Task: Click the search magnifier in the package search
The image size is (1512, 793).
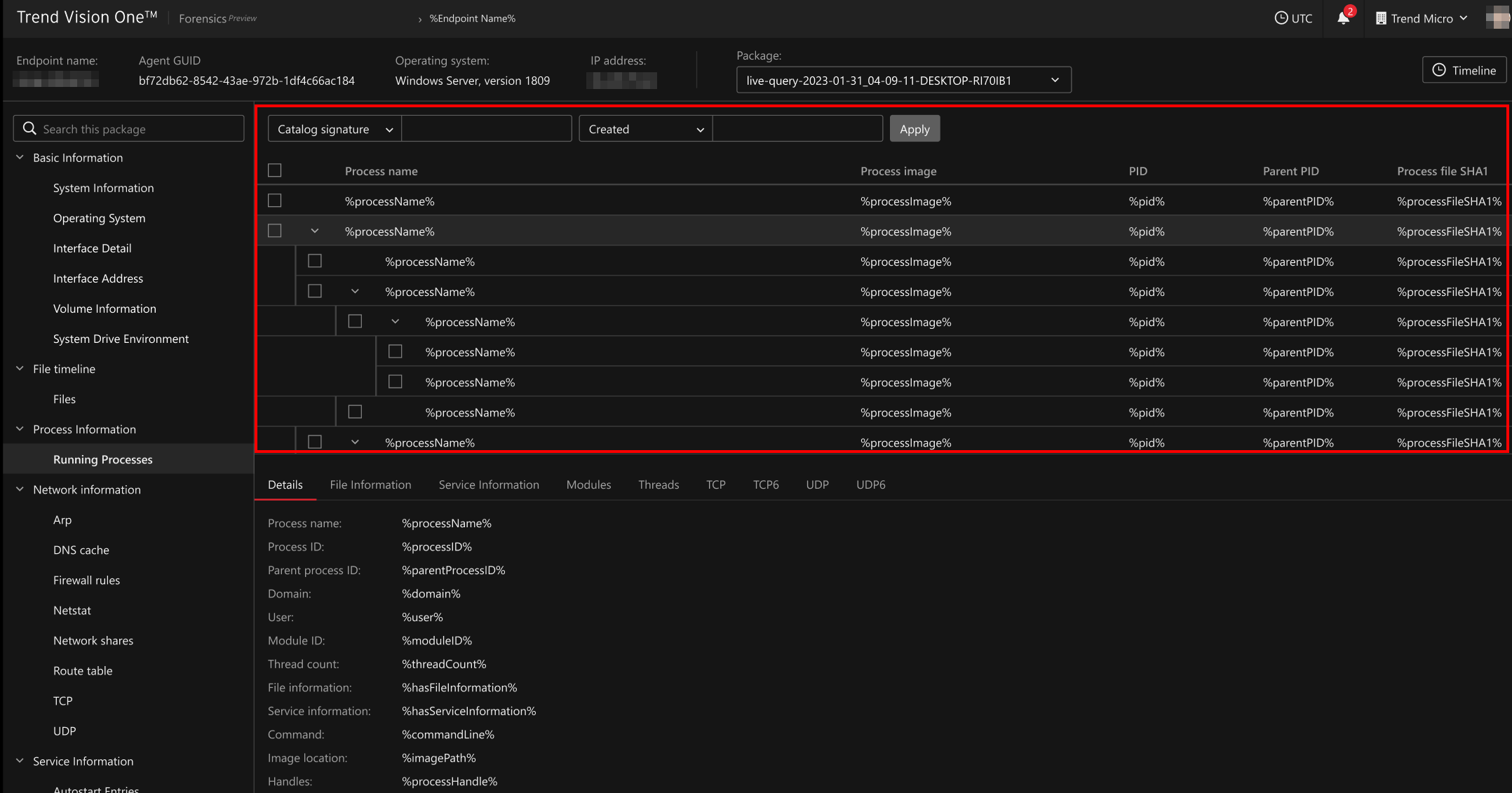Action: (x=29, y=128)
